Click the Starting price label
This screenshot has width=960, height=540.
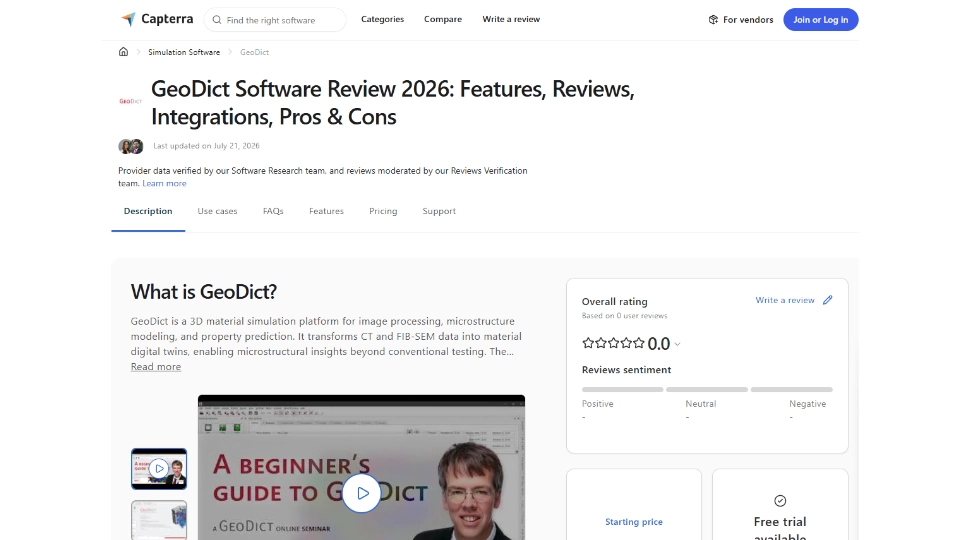coord(634,522)
